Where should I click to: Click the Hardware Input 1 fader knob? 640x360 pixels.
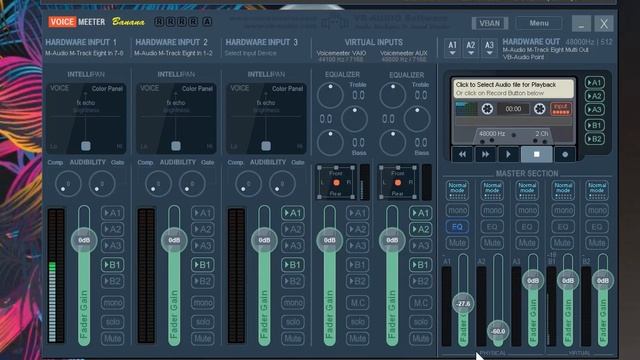click(x=84, y=240)
